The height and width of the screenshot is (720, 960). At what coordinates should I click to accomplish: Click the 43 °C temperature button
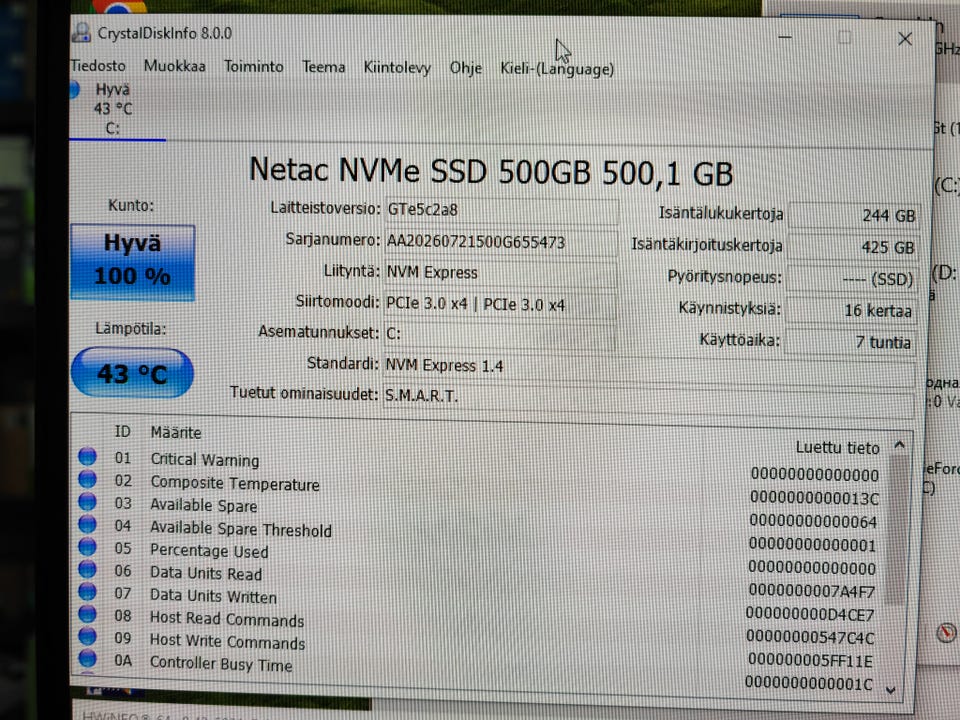tap(132, 373)
